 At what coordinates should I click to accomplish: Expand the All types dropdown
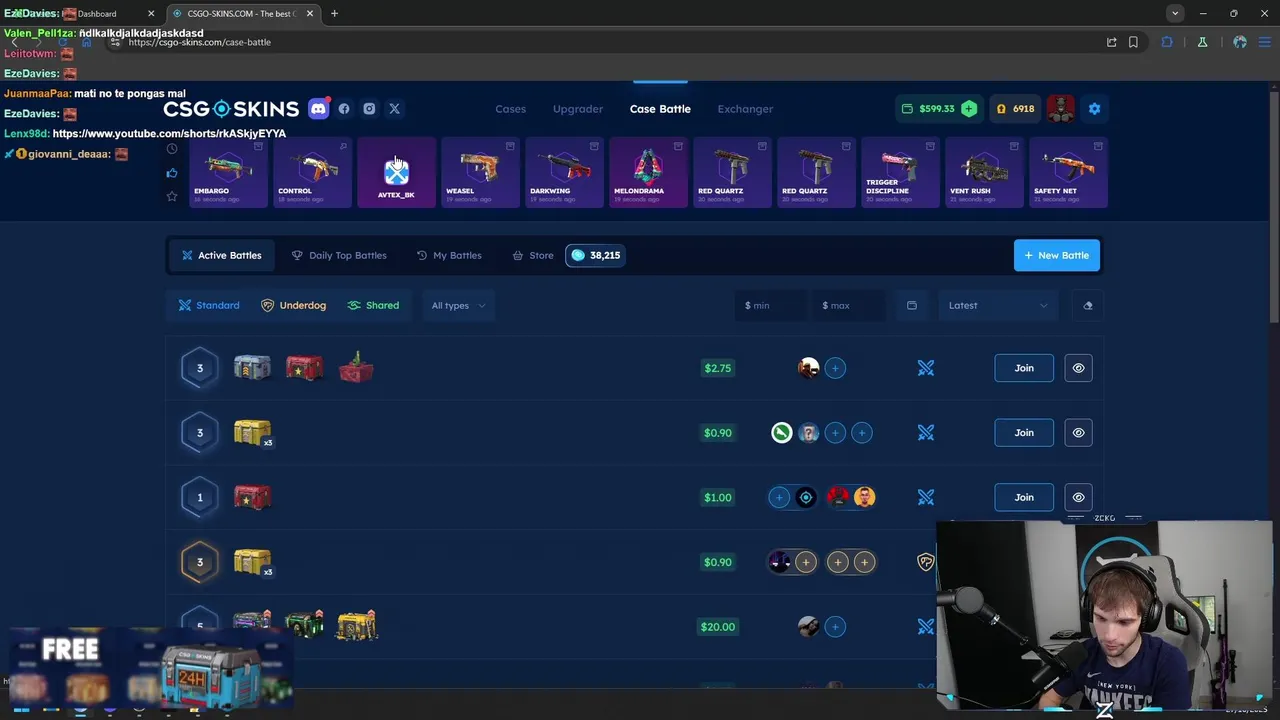pos(458,305)
